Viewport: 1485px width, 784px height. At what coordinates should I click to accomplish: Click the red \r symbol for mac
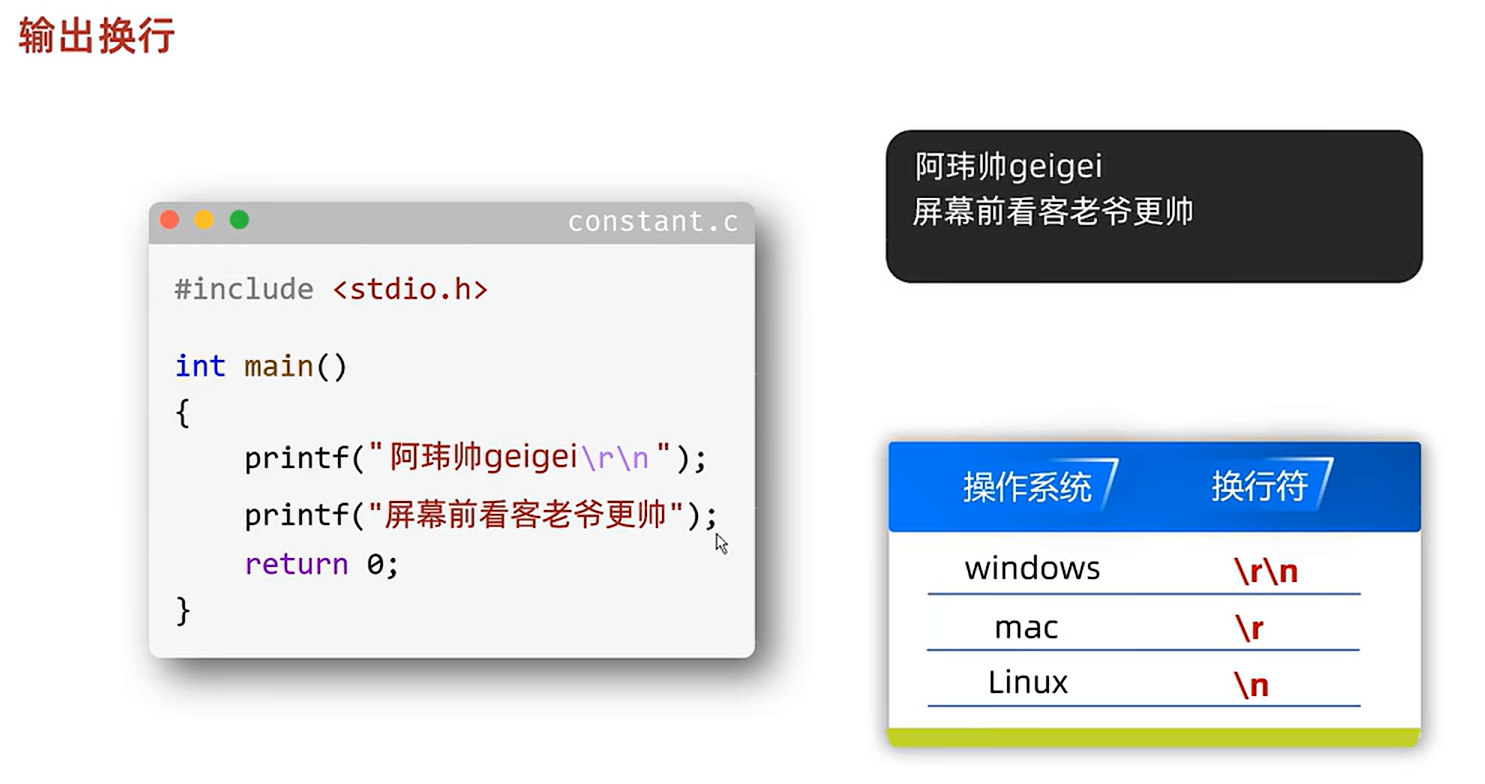coord(1249,629)
